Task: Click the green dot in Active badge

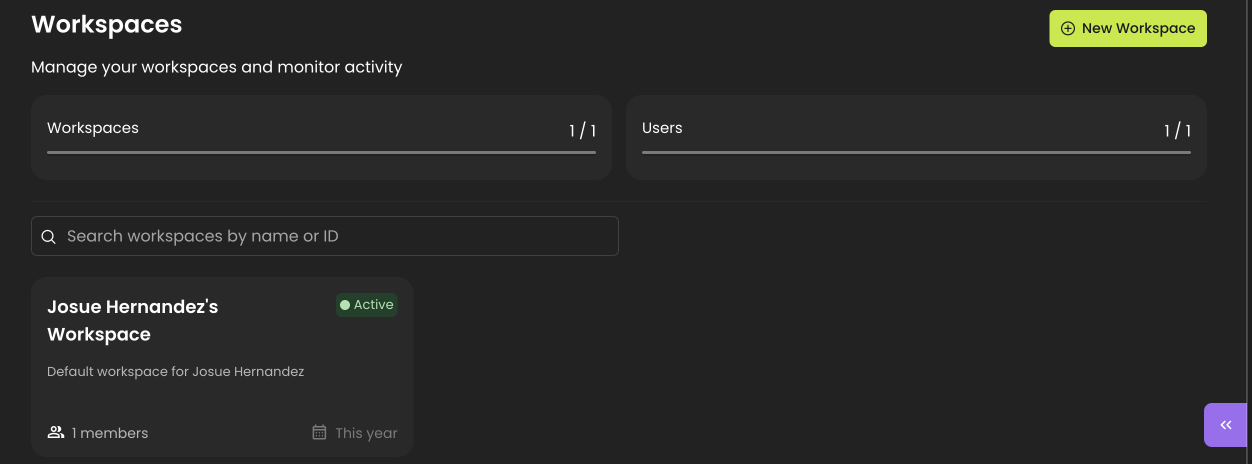Action: [x=345, y=305]
